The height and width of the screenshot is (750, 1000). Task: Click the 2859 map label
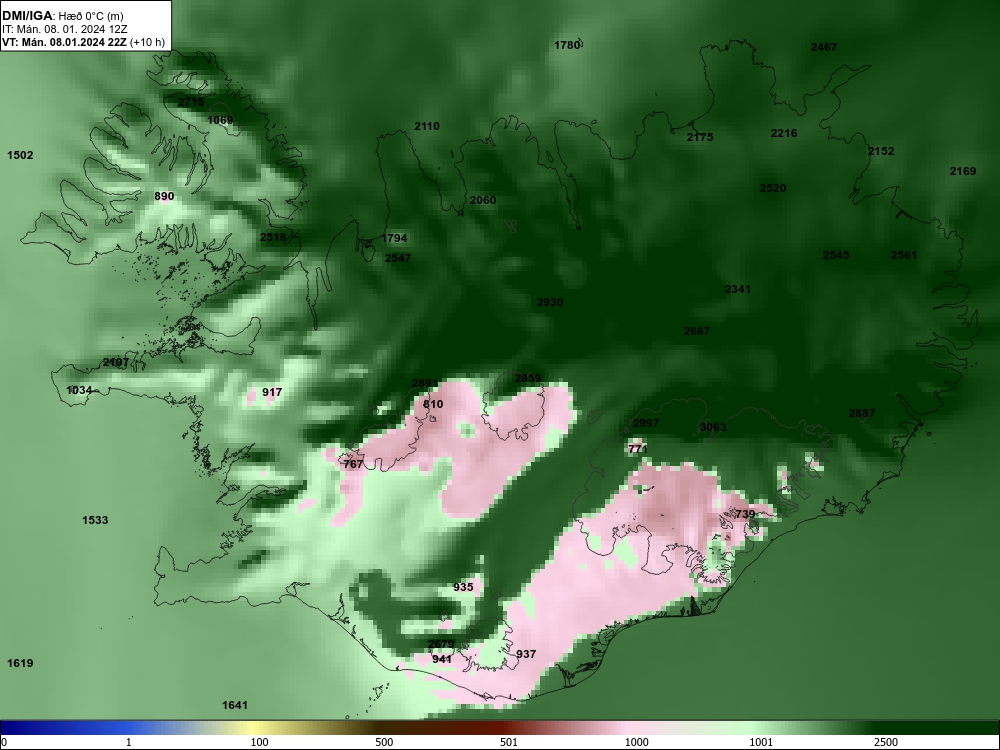[527, 378]
